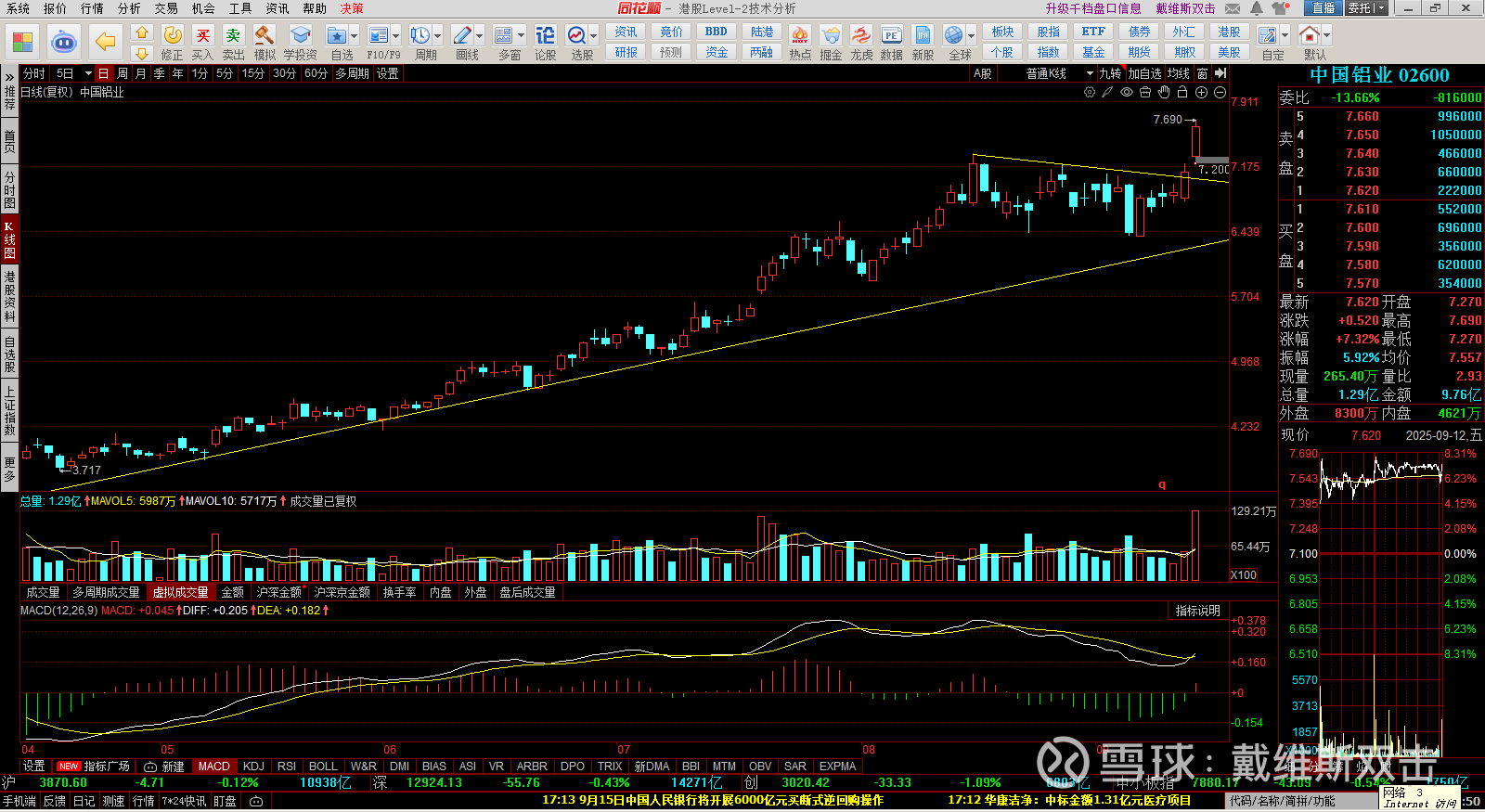Image resolution: width=1485 pixels, height=812 pixels.
Task: Select the KDJ indicator tab
Action: tap(253, 767)
